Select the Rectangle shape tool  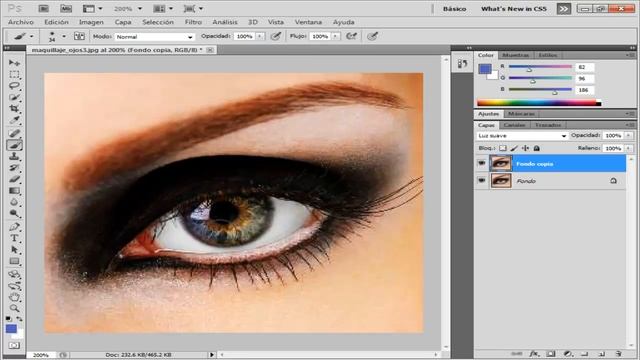[x=14, y=261]
